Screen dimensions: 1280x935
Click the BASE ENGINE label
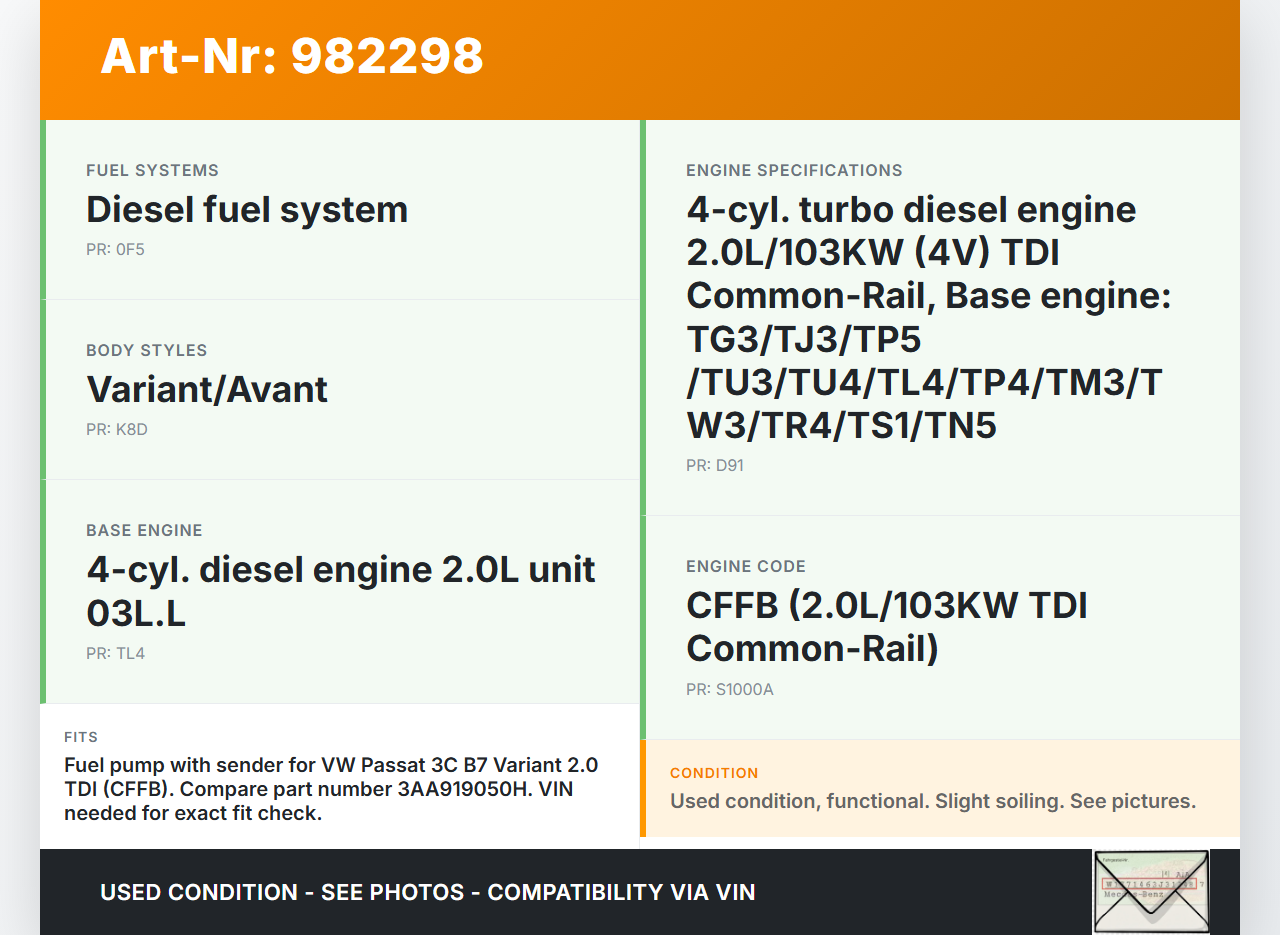144,530
